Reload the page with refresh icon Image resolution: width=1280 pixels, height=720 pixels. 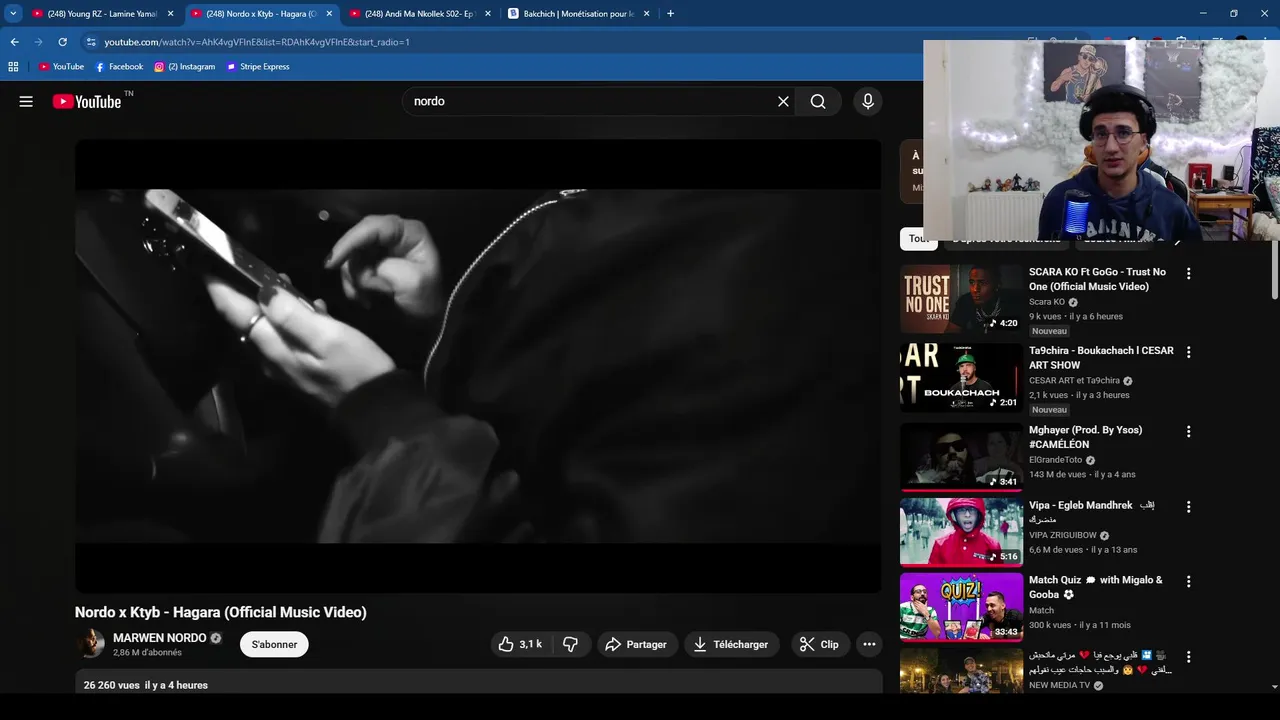point(62,42)
